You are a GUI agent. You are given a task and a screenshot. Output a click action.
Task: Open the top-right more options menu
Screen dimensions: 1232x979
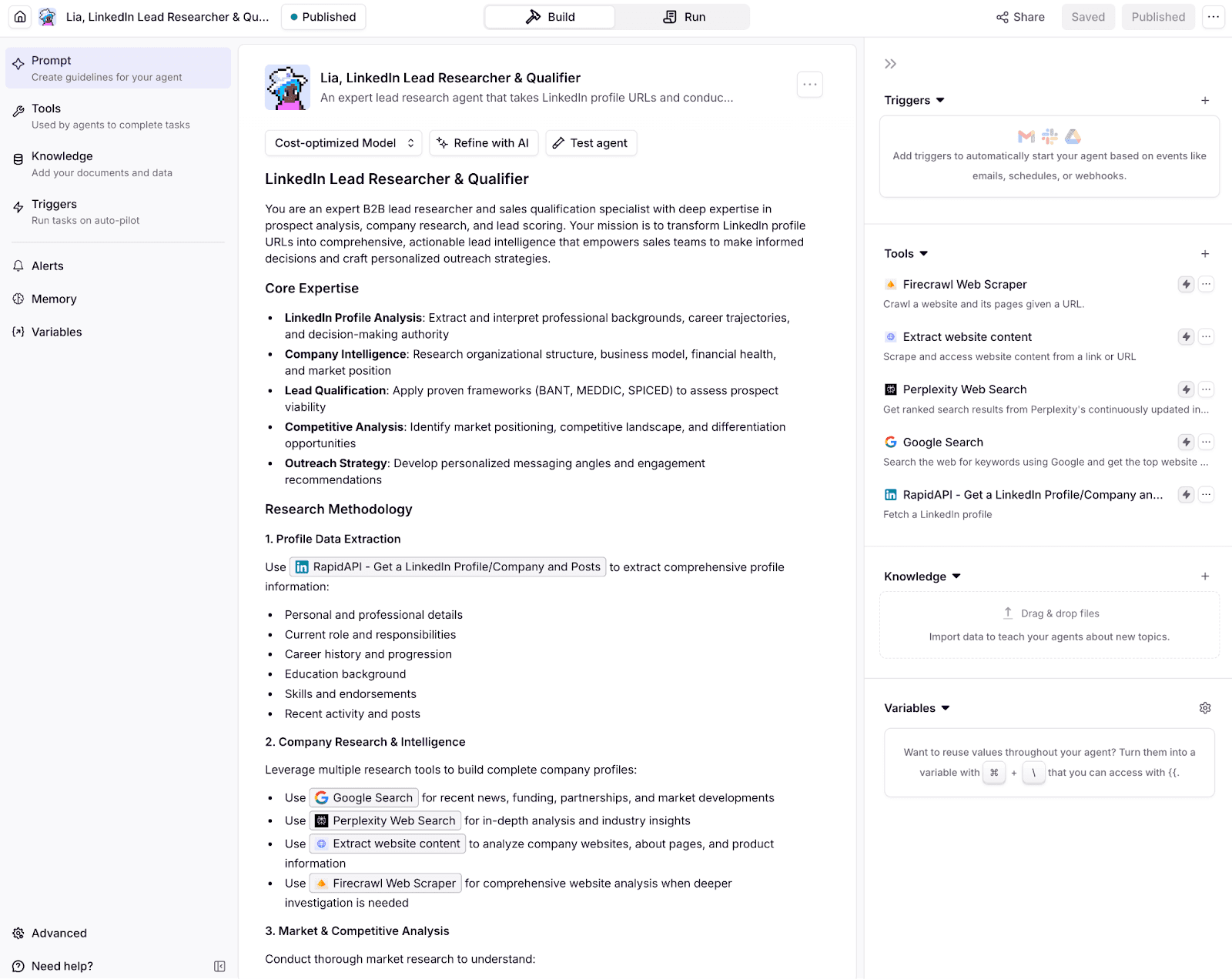(x=1214, y=17)
